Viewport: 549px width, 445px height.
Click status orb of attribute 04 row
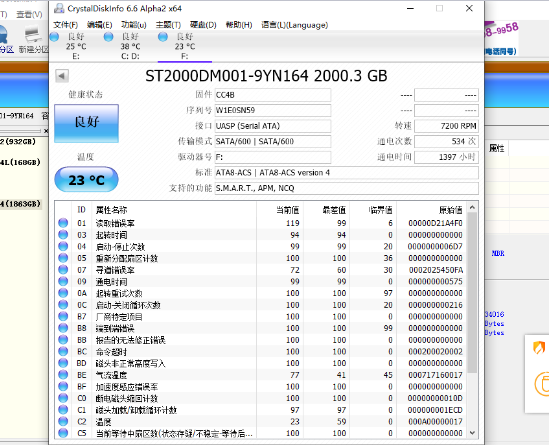click(x=63, y=246)
